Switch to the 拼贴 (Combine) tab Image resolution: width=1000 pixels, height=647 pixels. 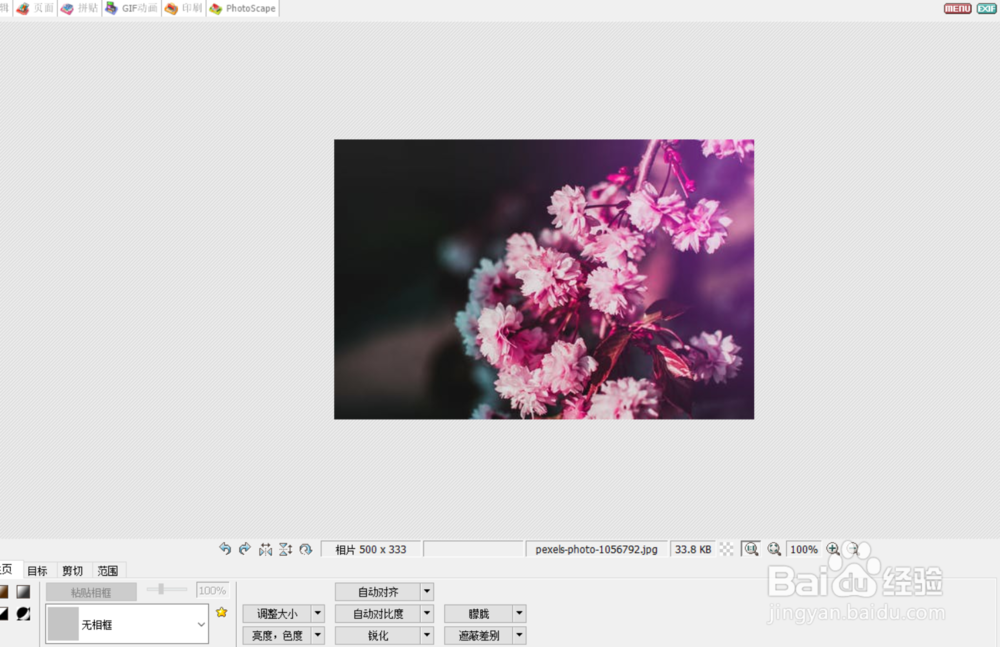[80, 8]
